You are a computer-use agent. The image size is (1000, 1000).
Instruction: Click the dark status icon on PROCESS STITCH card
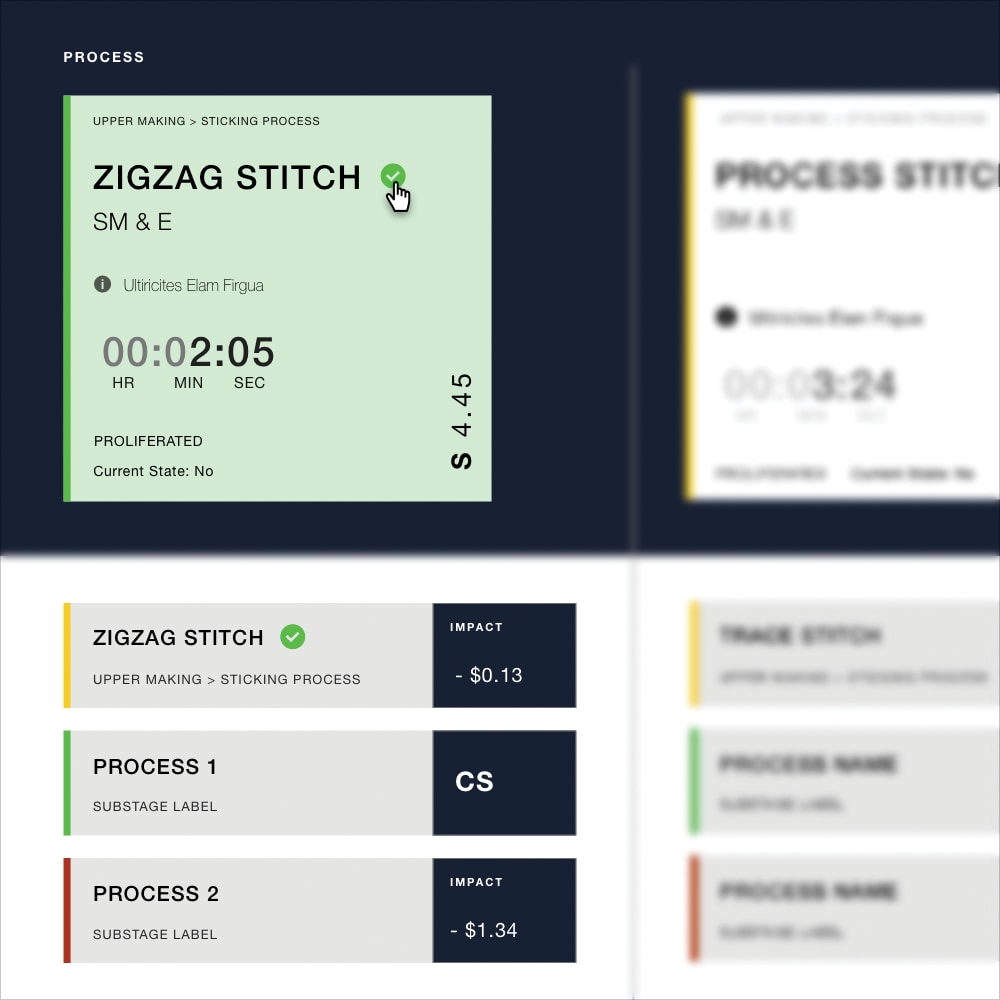click(x=724, y=317)
